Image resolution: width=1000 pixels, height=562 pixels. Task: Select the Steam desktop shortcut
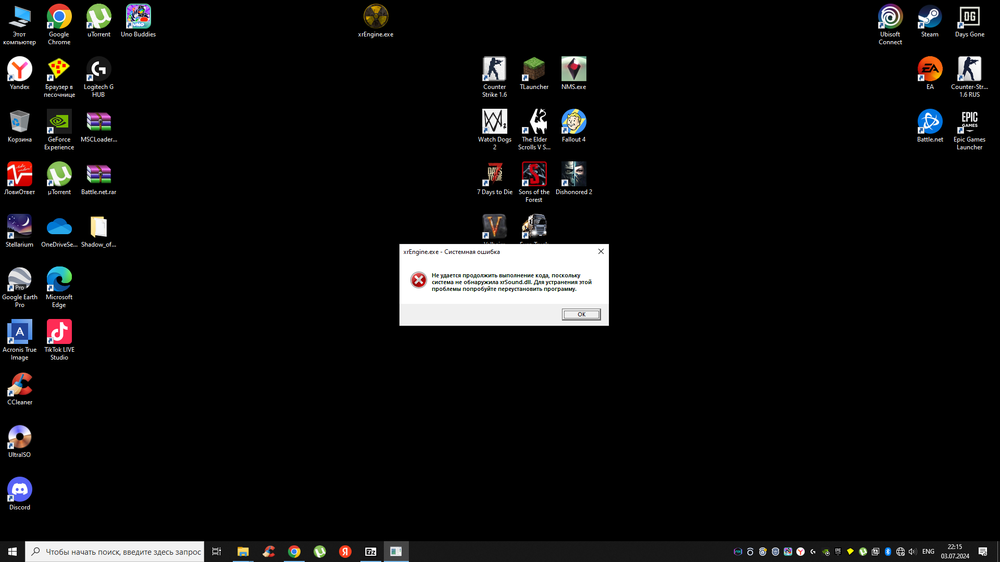[930, 21]
